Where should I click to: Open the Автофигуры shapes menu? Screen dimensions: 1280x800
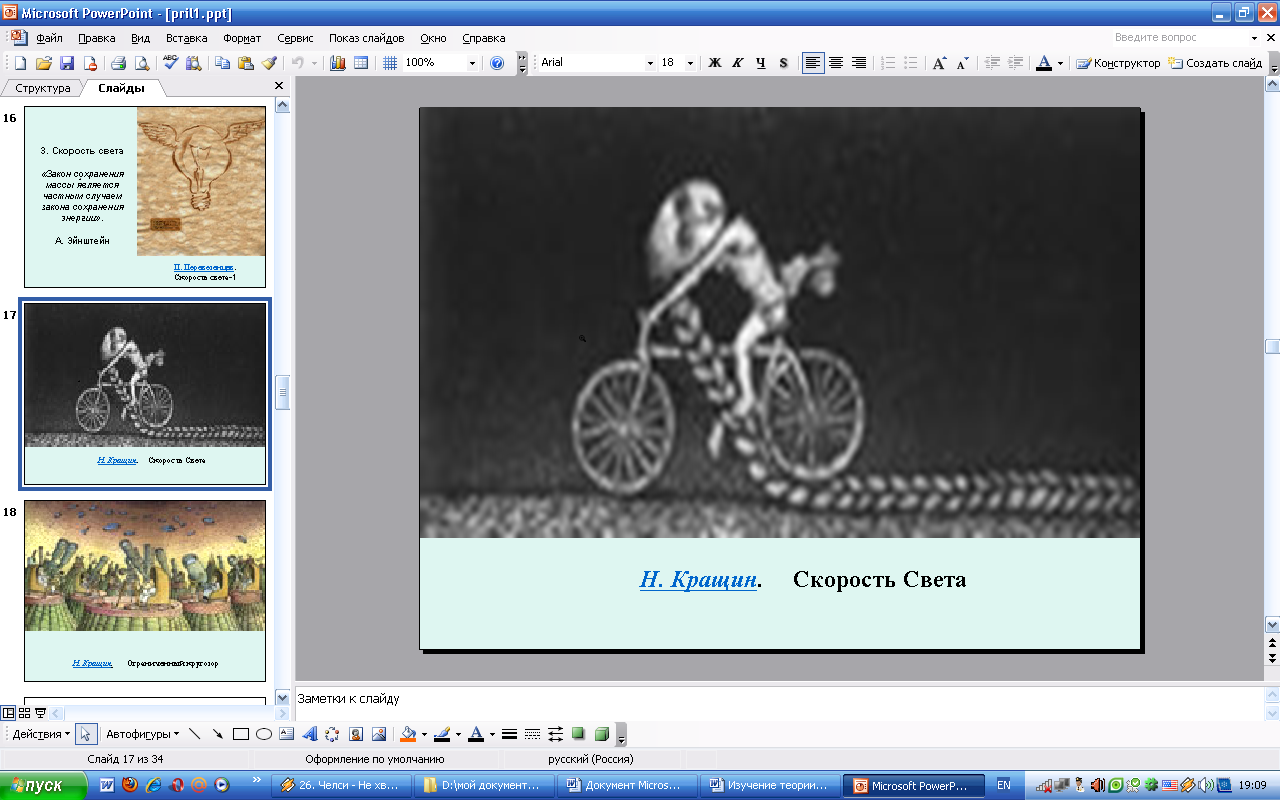pos(143,734)
